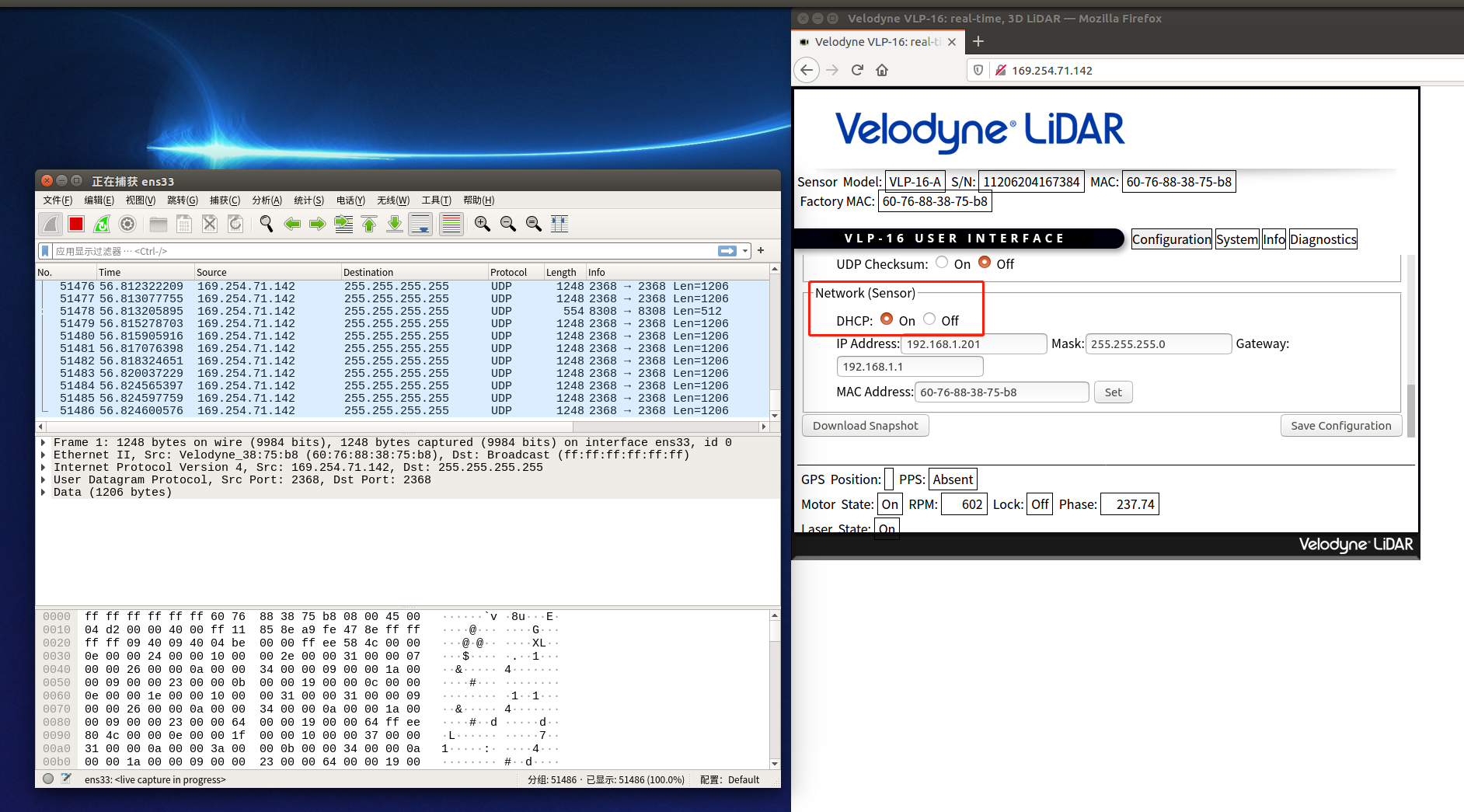Open the 帮助(H) menu
The image size is (1464, 812).
coord(478,200)
